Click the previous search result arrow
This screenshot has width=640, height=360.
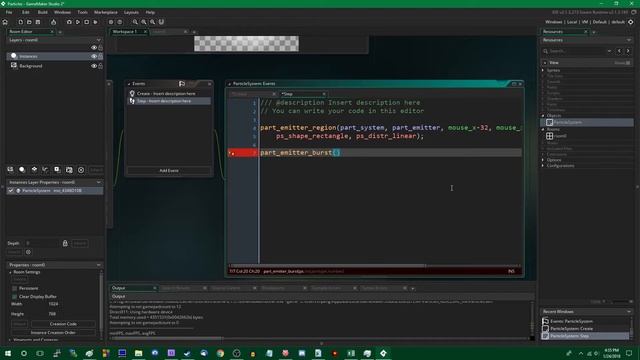(x=619, y=51)
